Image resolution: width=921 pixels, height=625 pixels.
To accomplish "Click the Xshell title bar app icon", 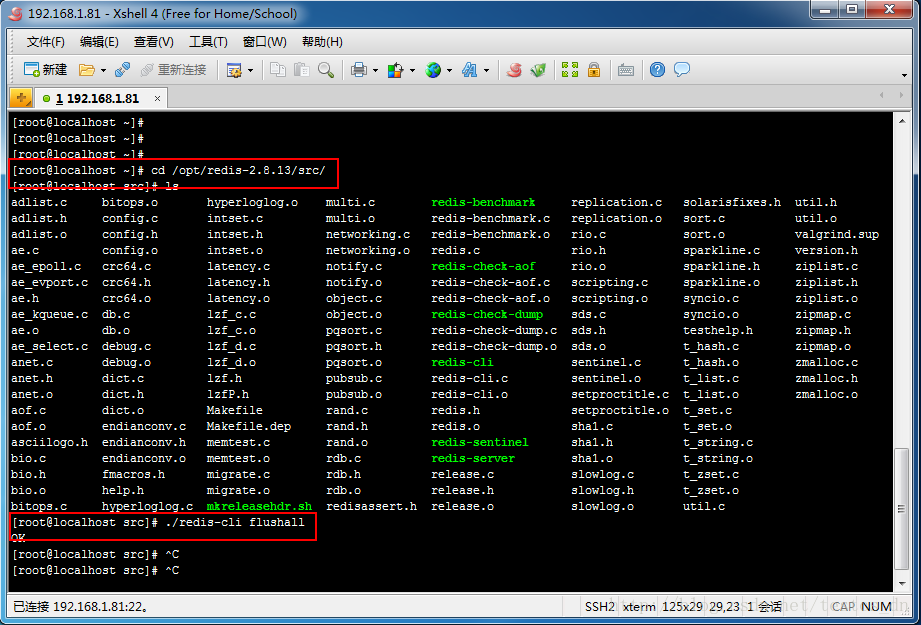I will click(16, 13).
